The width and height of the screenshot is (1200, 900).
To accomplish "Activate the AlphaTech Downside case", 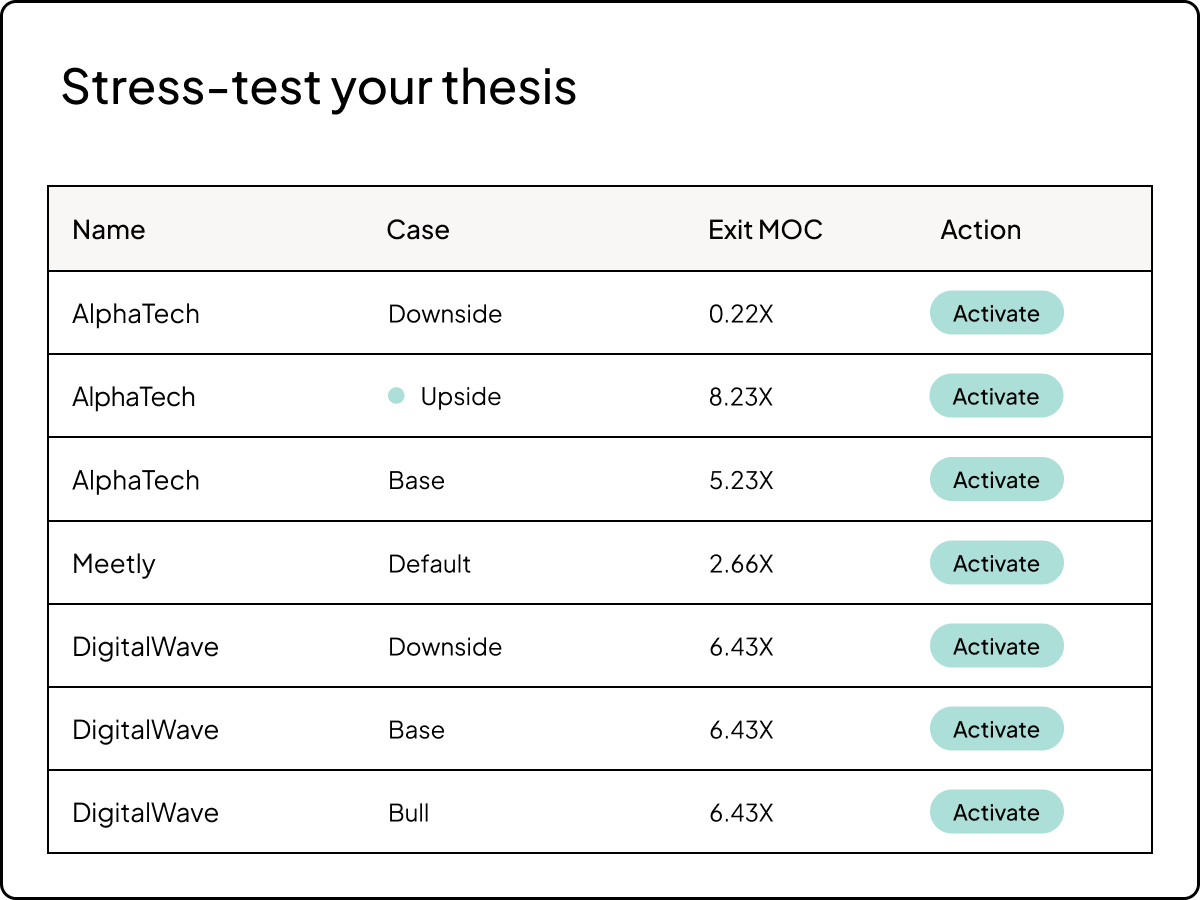I will click(x=996, y=313).
